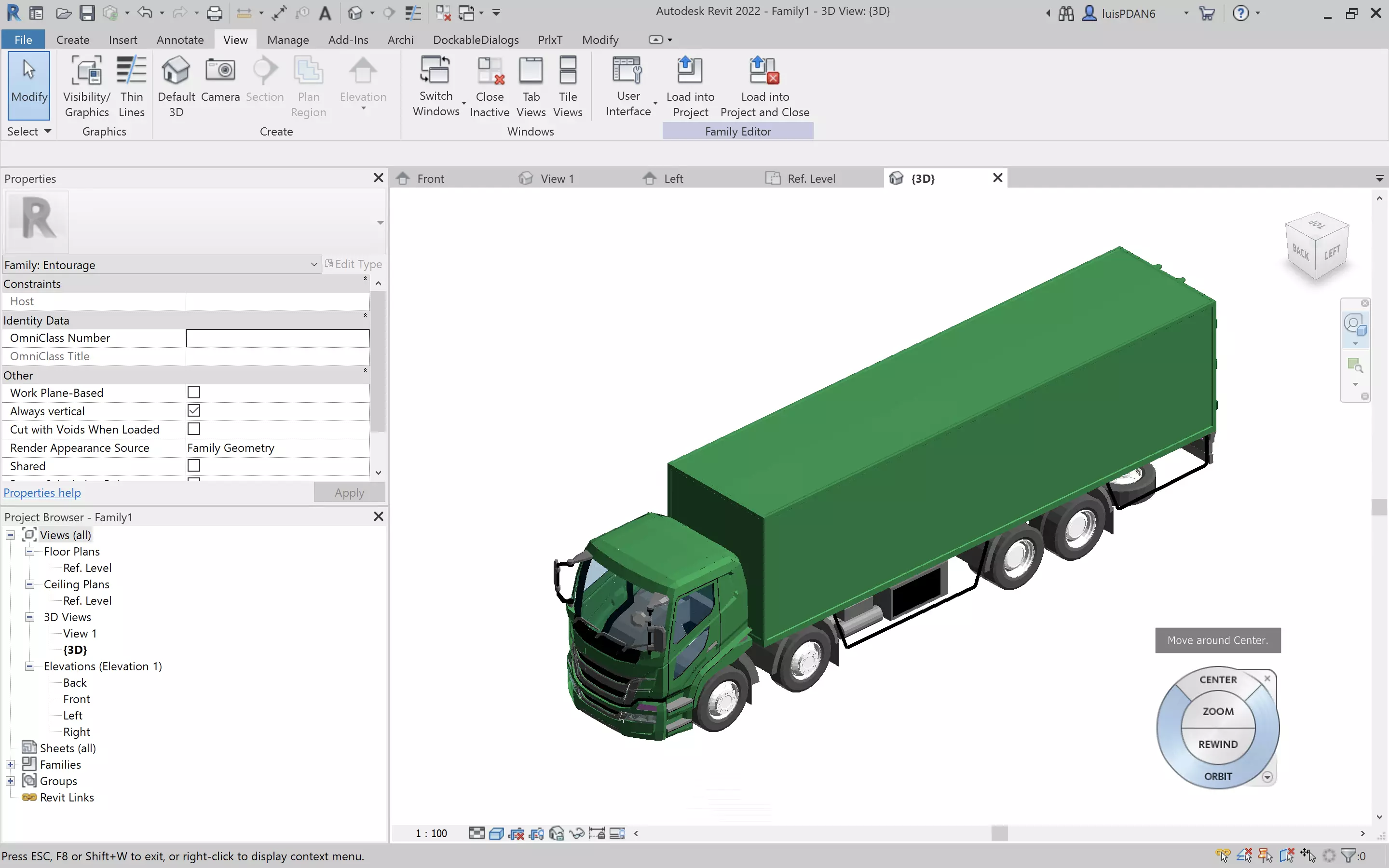1389x868 pixels.
Task: Open the Properties help link
Action: click(x=42, y=492)
